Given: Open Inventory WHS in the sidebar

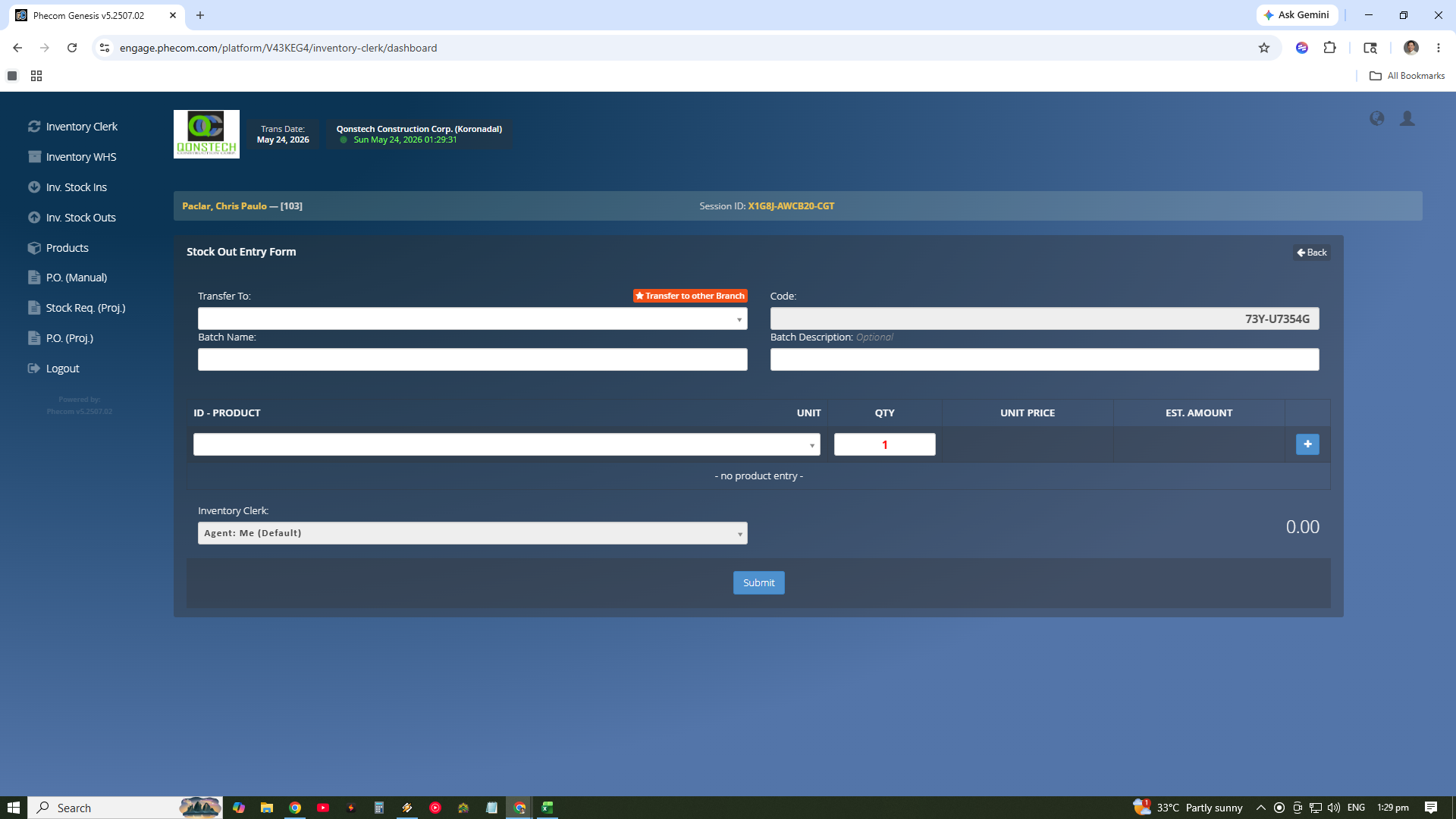Looking at the screenshot, I should tap(72, 157).
